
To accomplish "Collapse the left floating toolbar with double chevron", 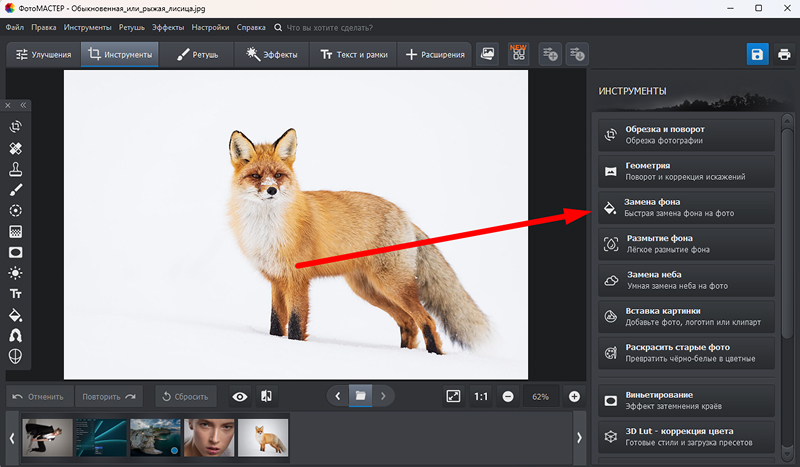I will [24, 105].
